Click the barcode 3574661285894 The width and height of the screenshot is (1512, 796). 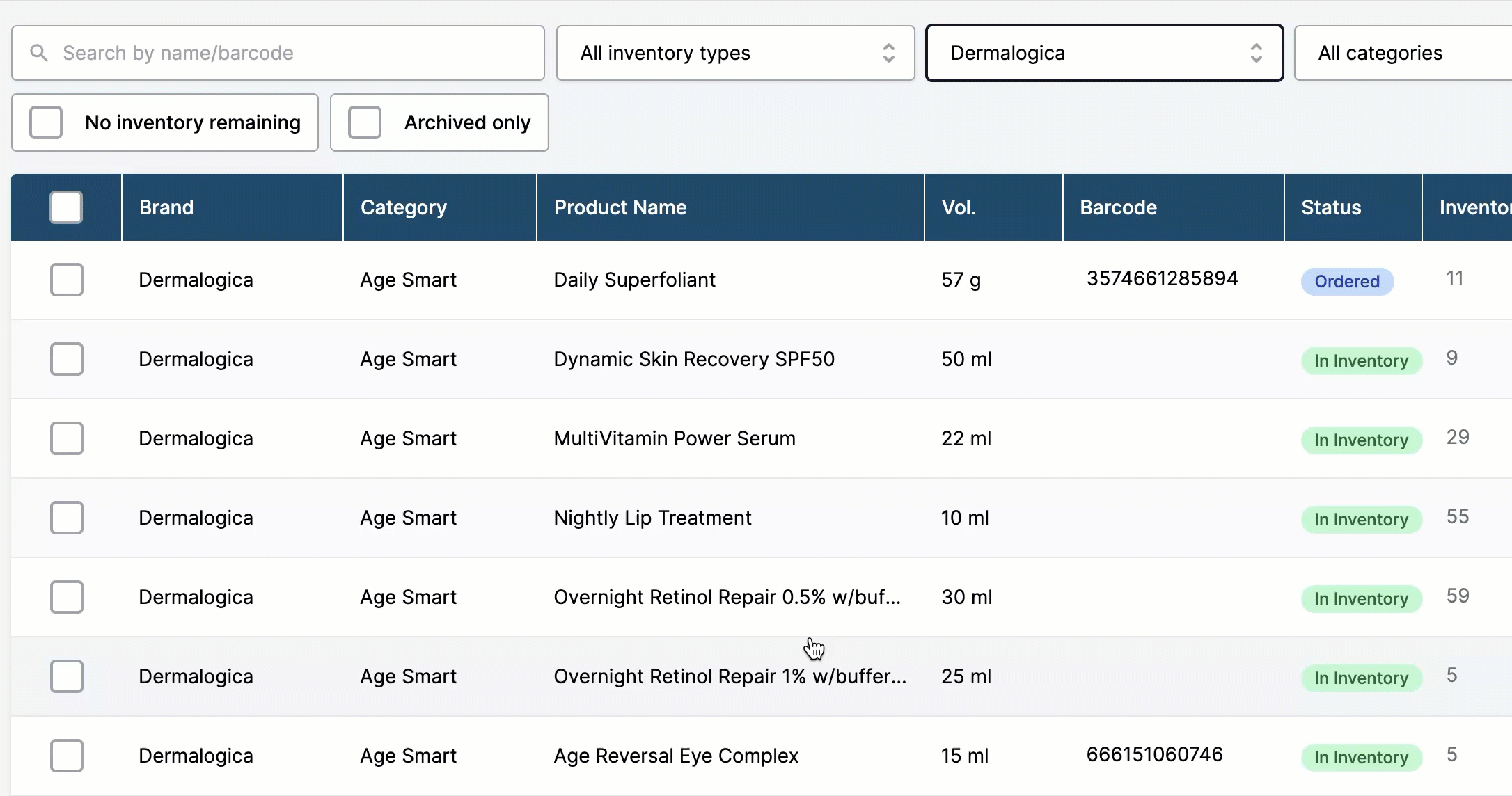pyautogui.click(x=1162, y=278)
